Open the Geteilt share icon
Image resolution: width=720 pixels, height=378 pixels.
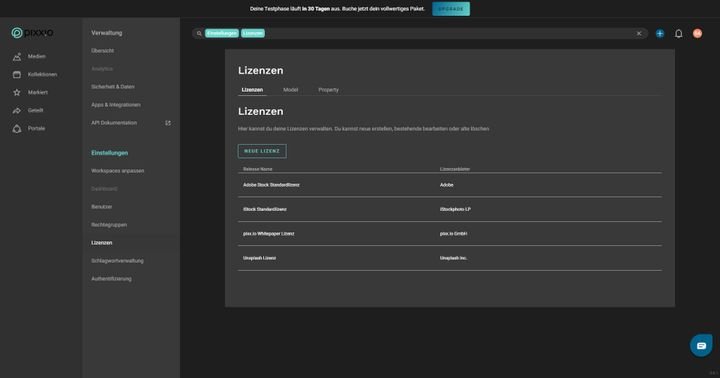click(x=17, y=110)
